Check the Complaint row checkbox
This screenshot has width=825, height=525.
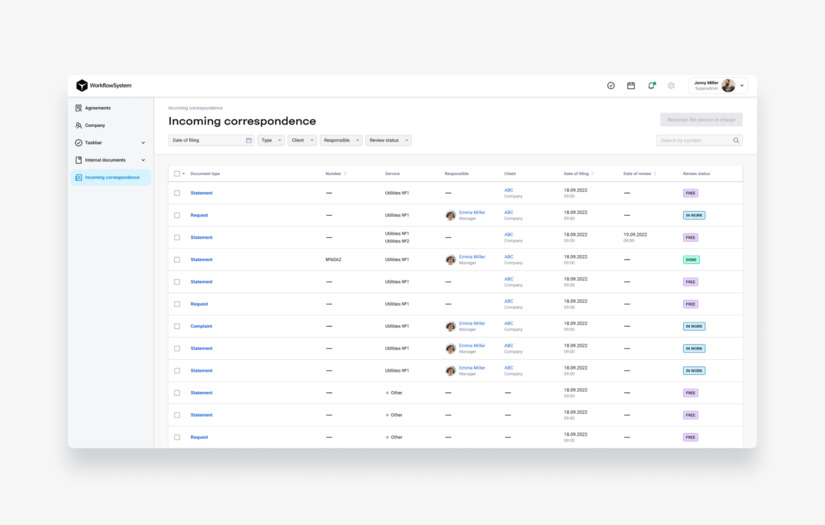pos(177,326)
